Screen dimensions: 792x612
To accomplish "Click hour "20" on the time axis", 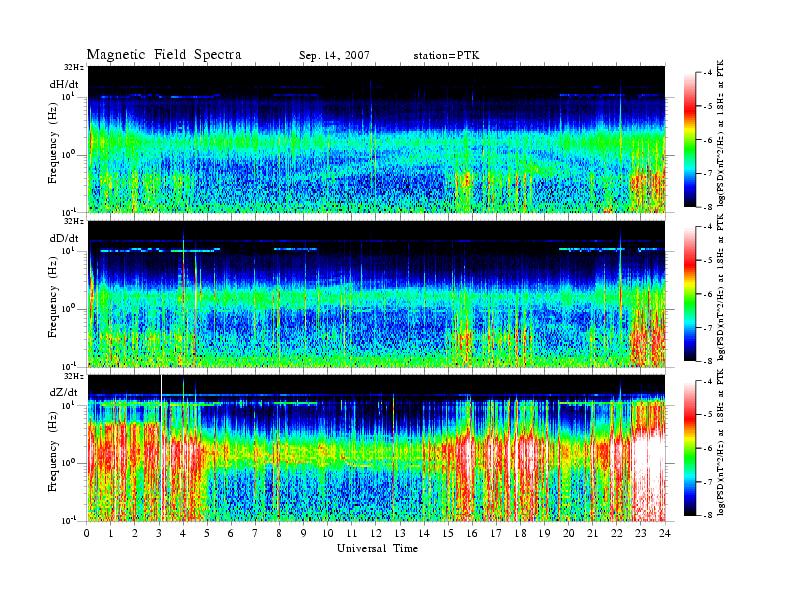I will (569, 533).
